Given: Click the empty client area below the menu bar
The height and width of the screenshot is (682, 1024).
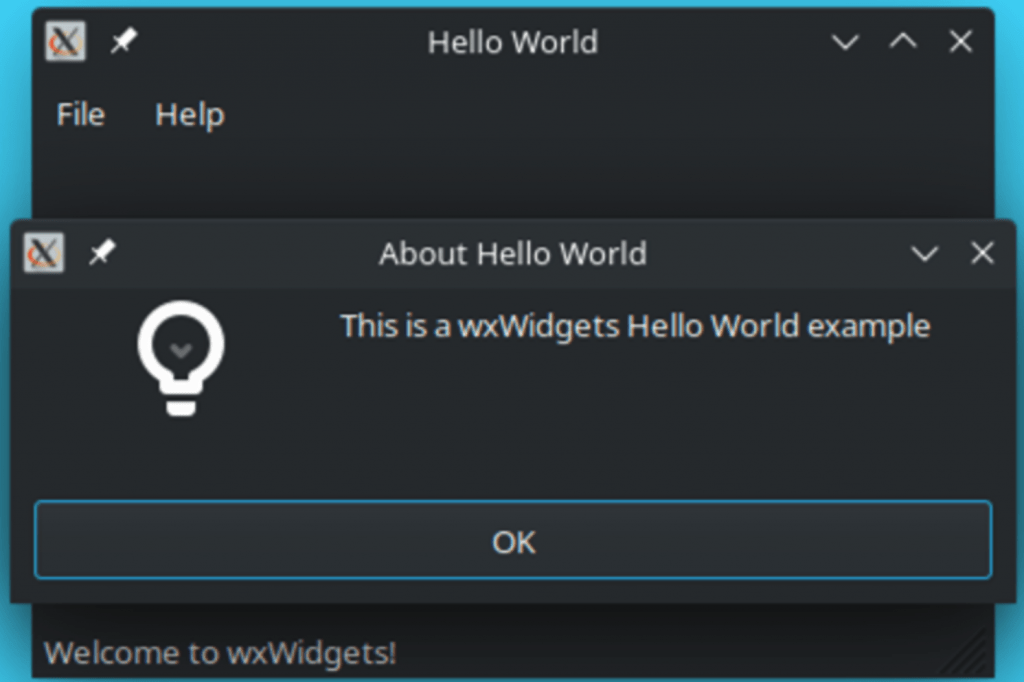Looking at the screenshot, I should [x=513, y=180].
